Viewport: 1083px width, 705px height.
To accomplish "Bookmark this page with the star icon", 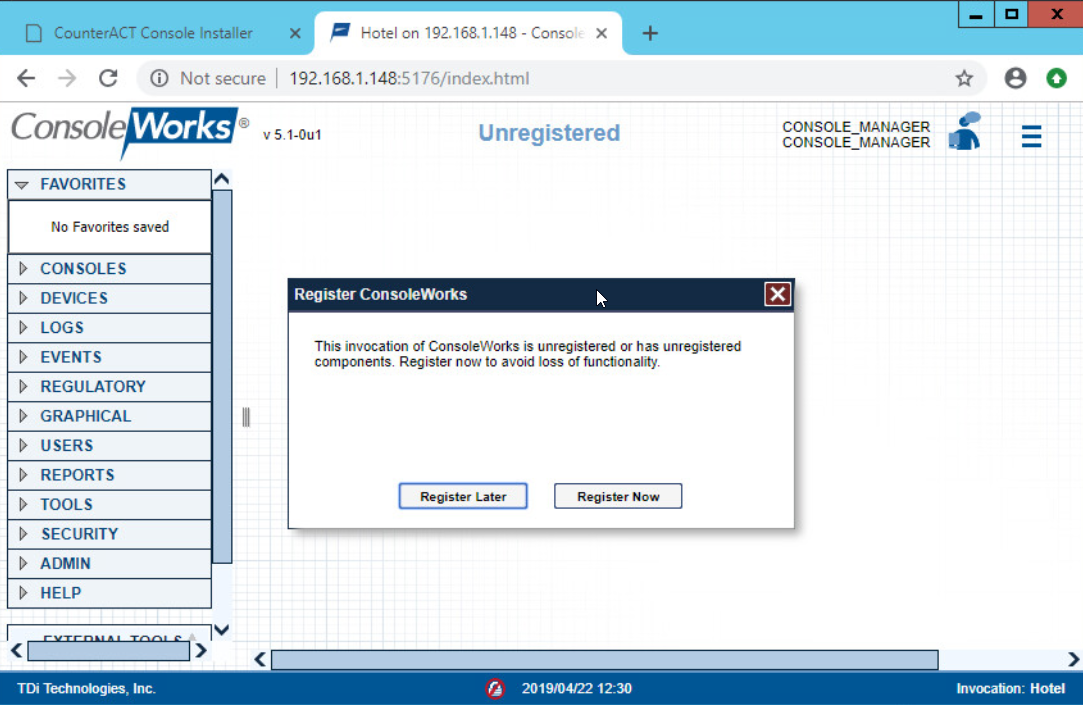I will pyautogui.click(x=964, y=78).
